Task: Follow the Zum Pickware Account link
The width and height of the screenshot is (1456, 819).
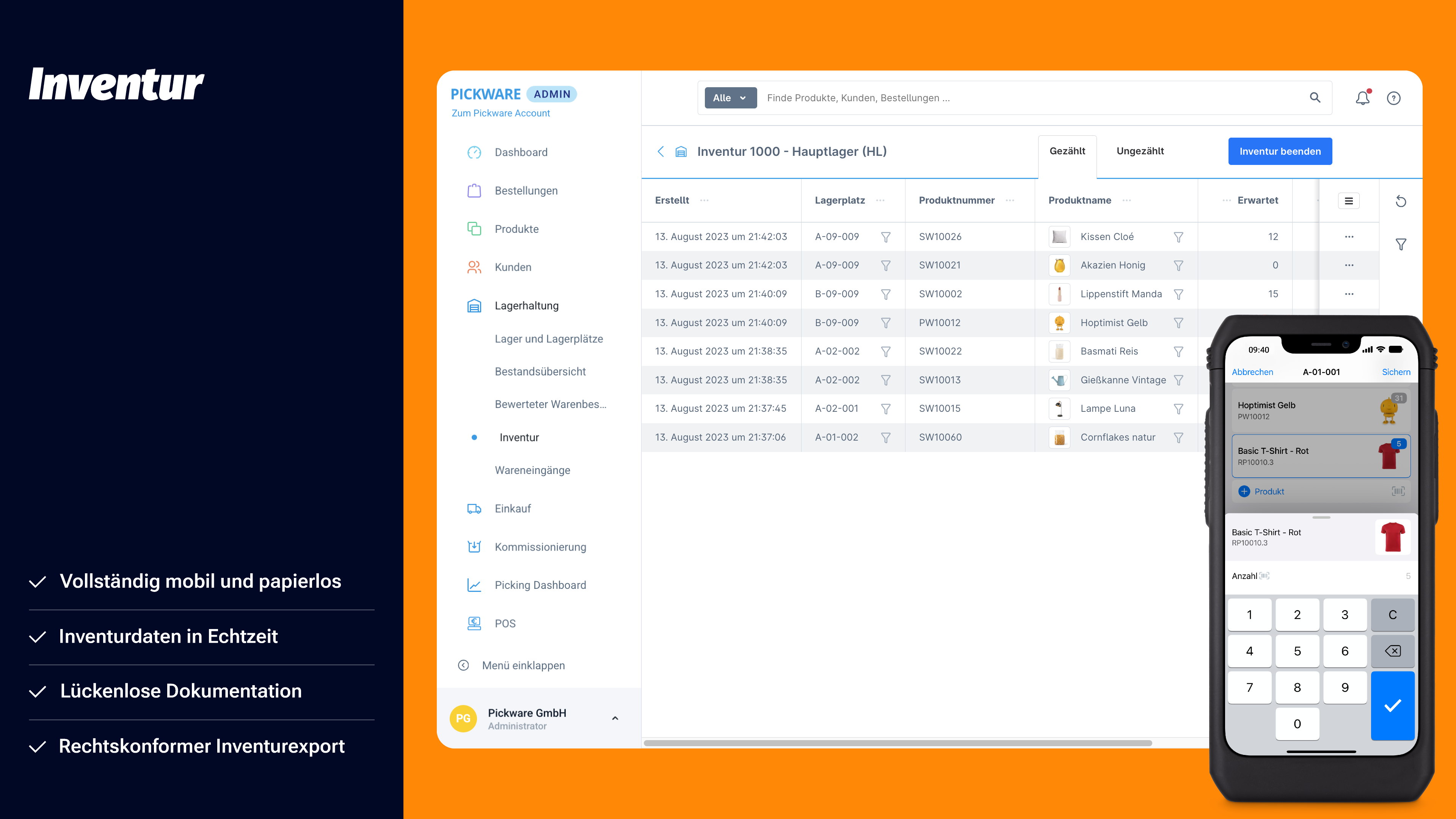Action: click(501, 113)
